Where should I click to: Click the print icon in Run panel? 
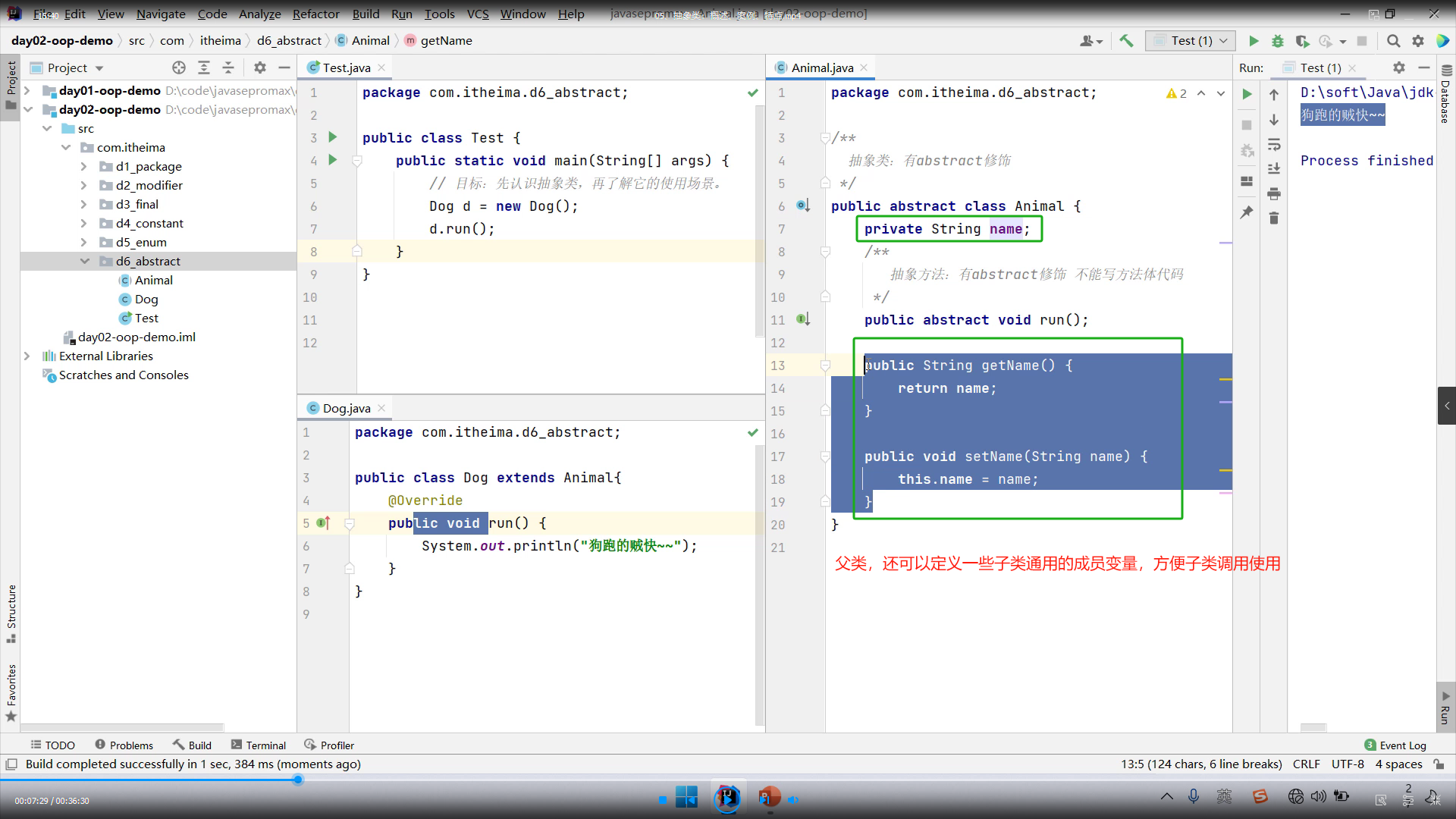tap(1274, 193)
